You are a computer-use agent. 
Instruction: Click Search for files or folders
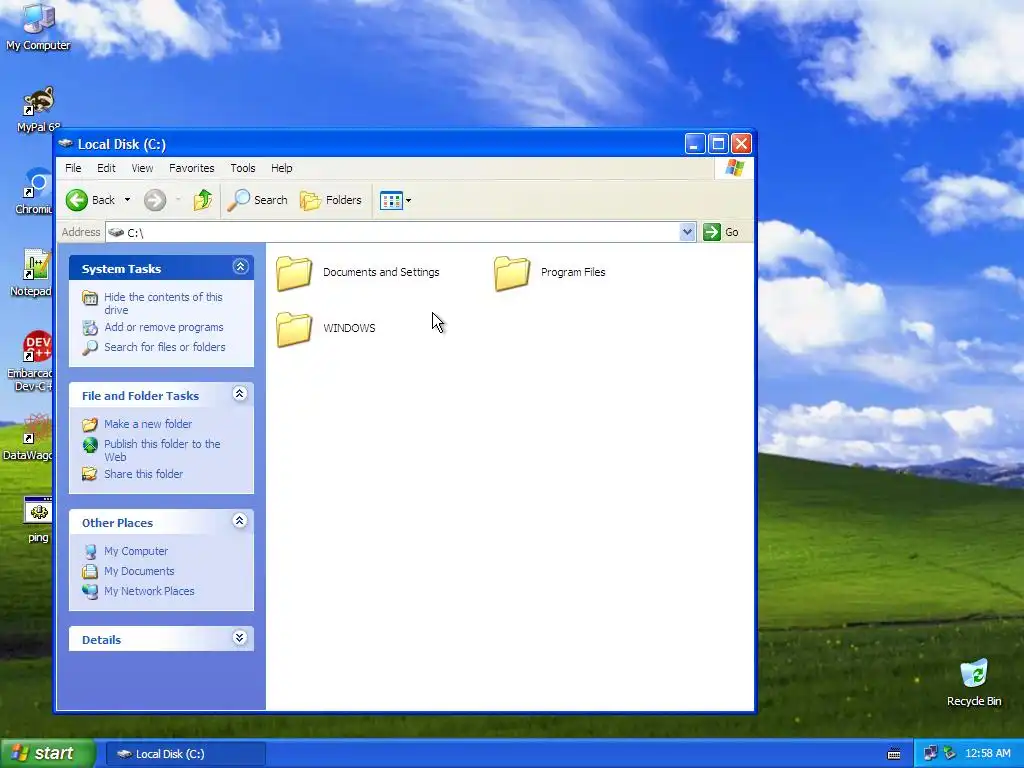165,347
